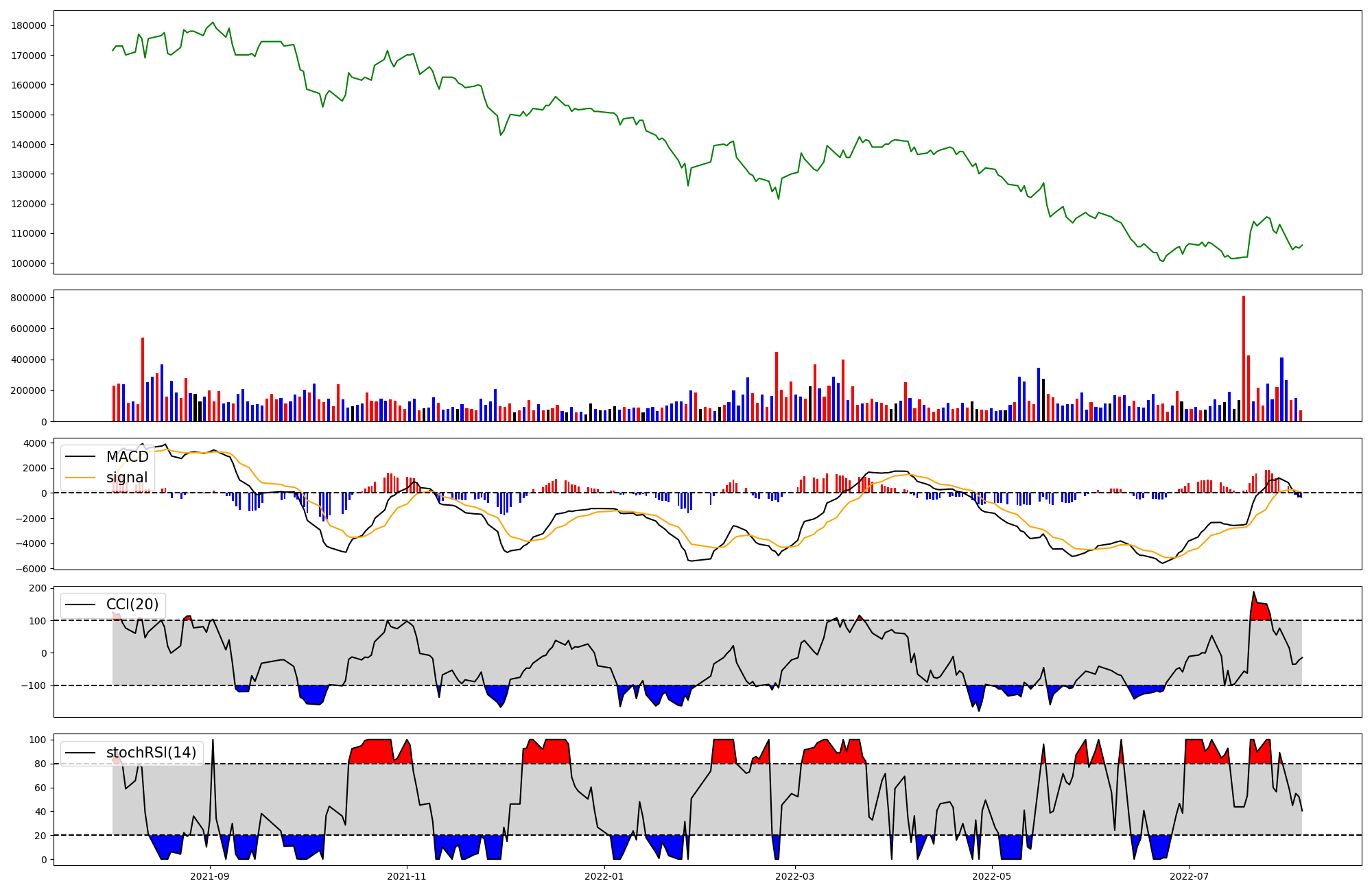
Task: Click the 800000 volume axis tick label
Action: (x=29, y=298)
